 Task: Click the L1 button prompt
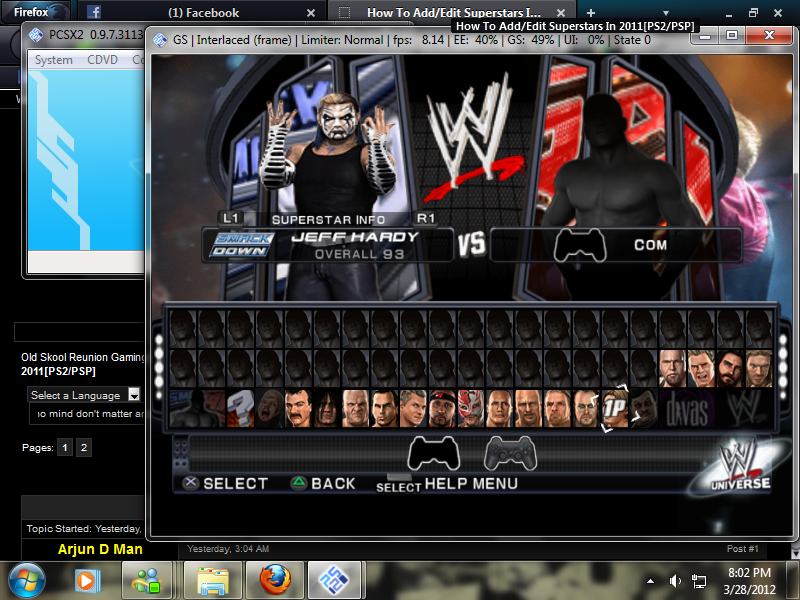[231, 218]
